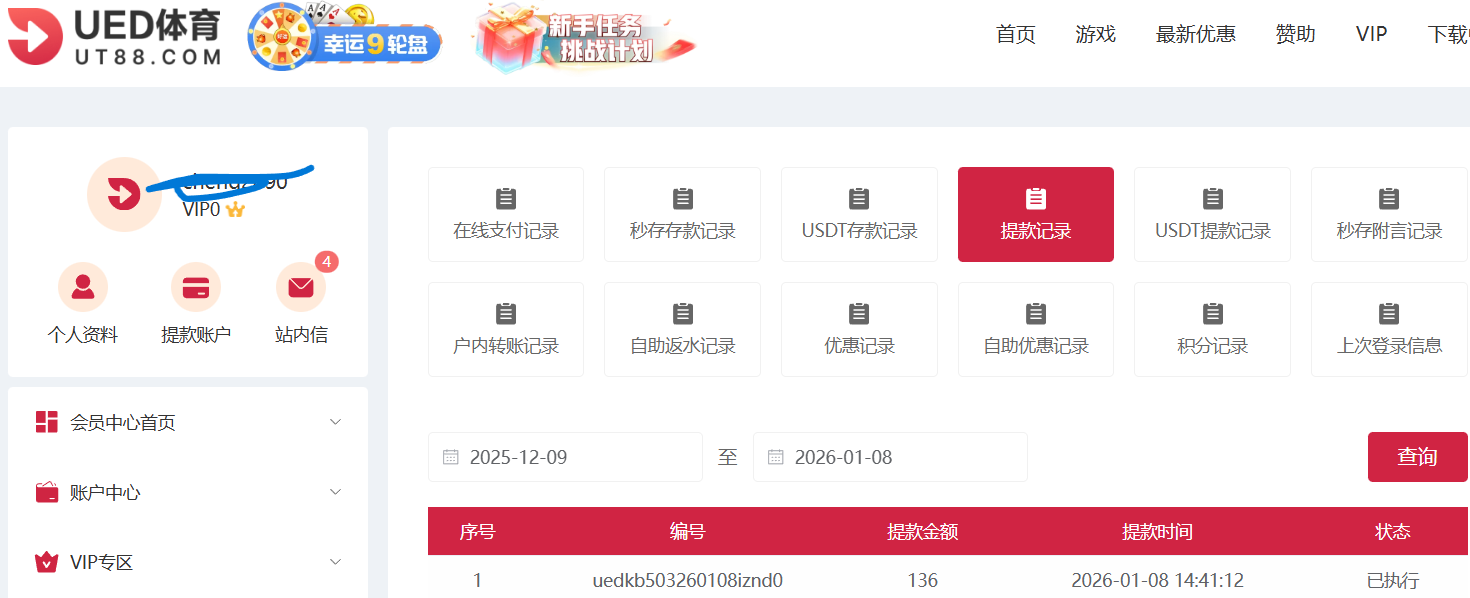
Task: Open the 提款账户 card icon
Action: [x=196, y=288]
